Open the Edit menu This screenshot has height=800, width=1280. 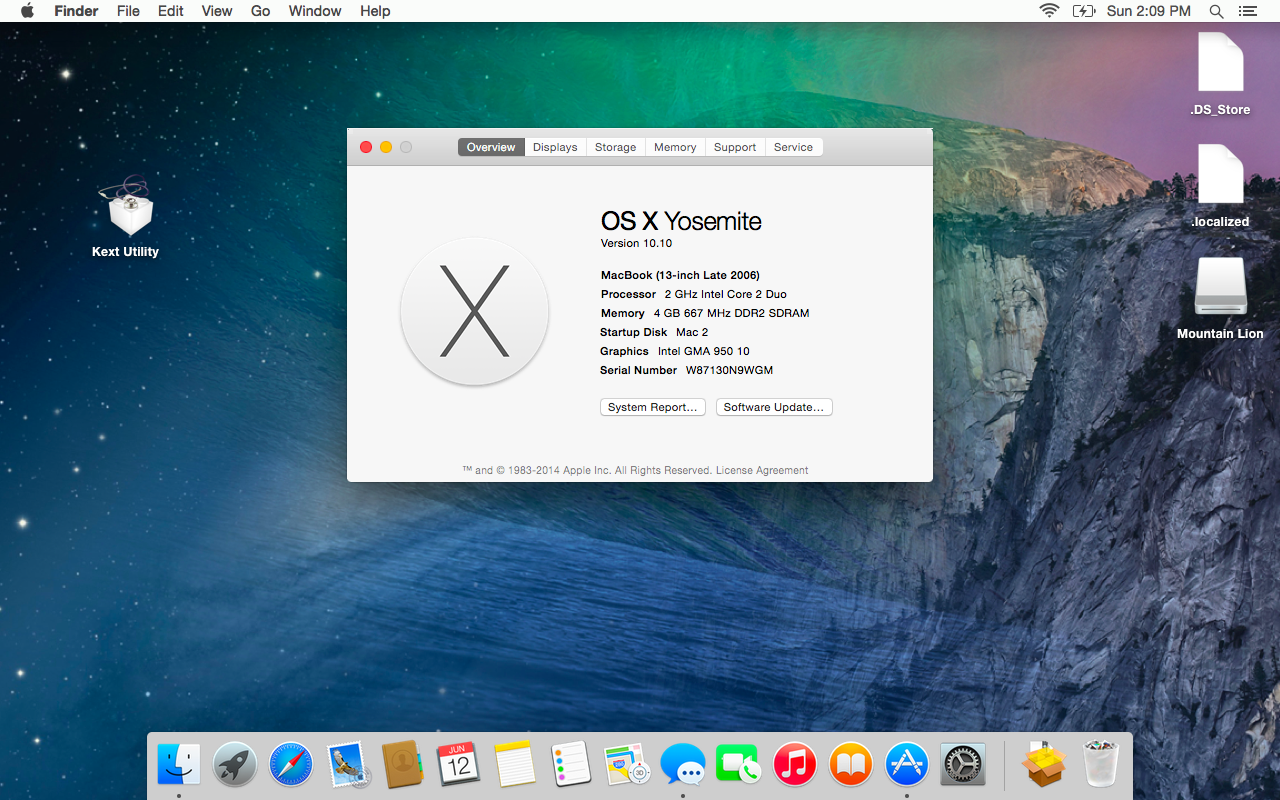pyautogui.click(x=171, y=11)
